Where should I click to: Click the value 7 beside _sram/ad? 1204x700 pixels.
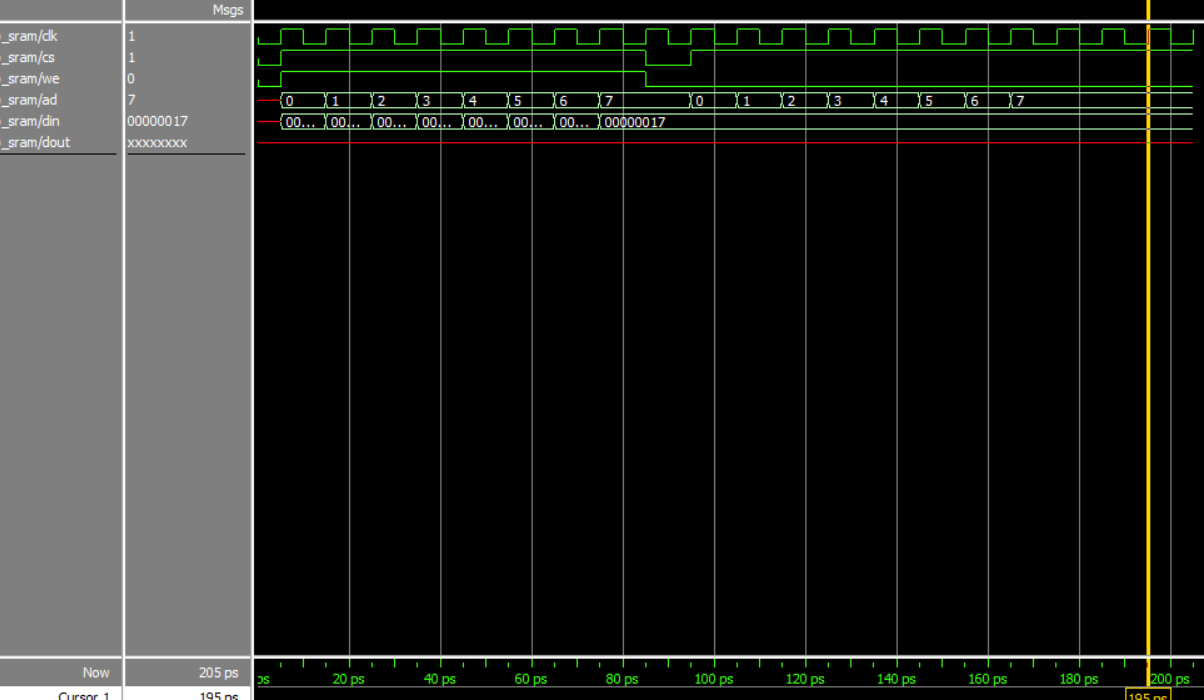click(x=131, y=100)
